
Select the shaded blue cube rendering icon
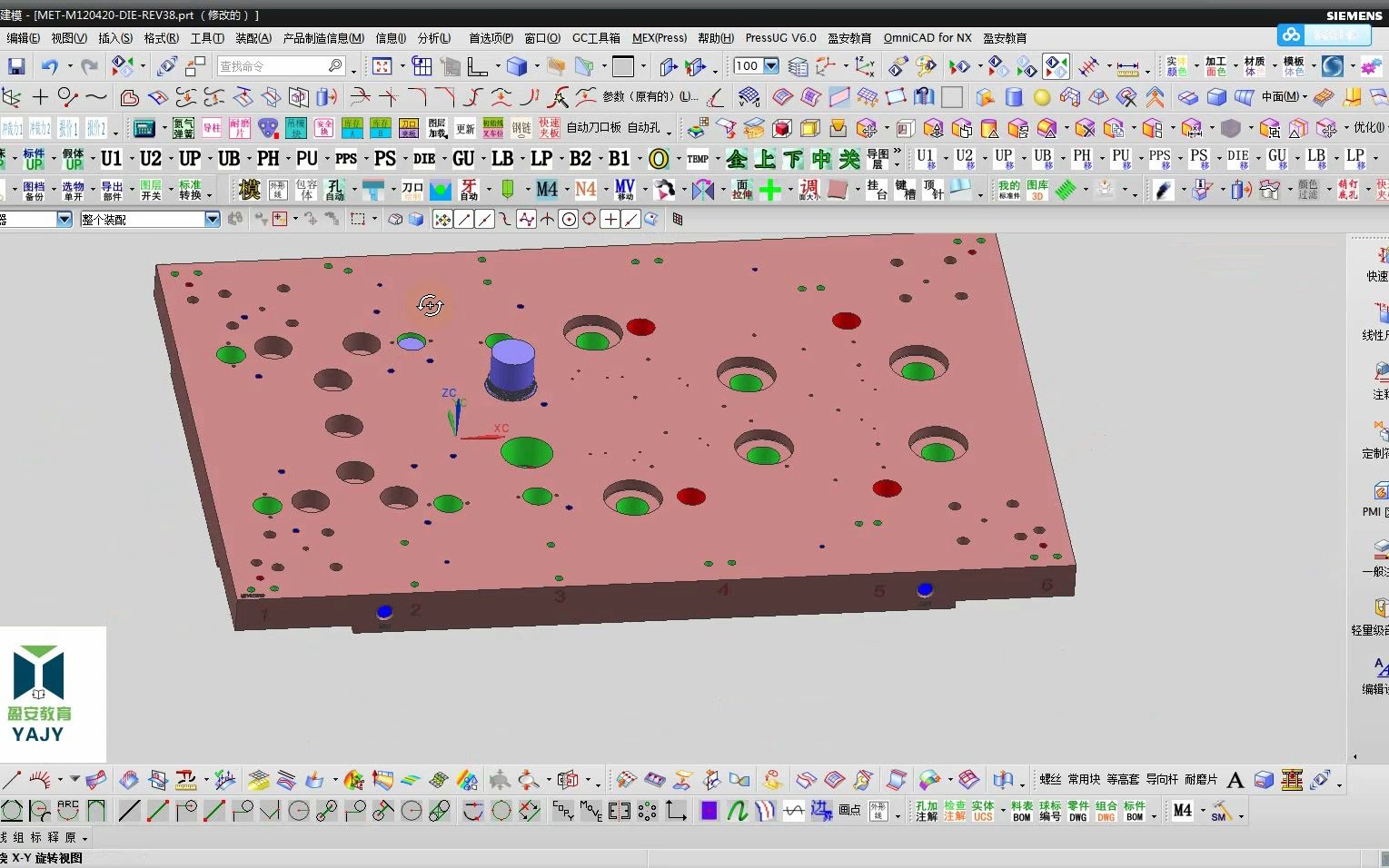click(517, 66)
